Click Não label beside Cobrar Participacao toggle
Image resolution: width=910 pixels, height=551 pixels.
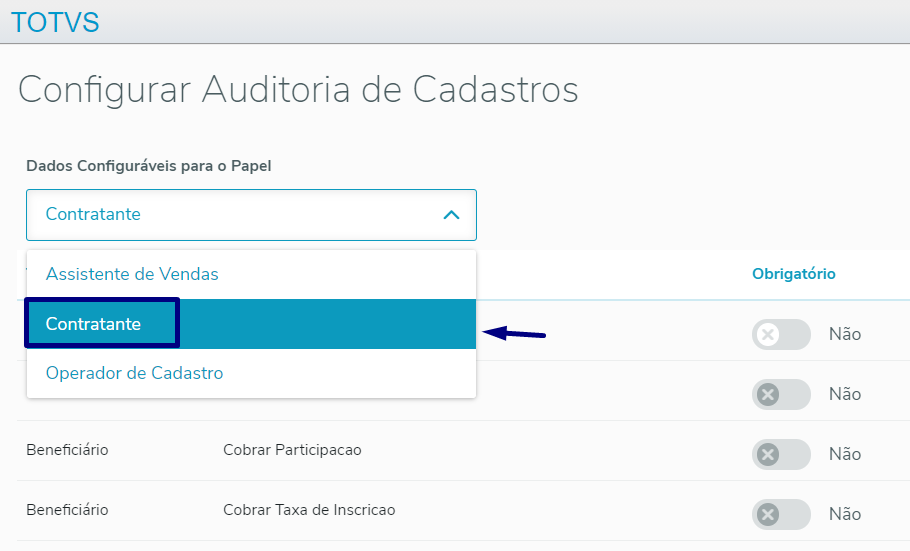coord(844,454)
